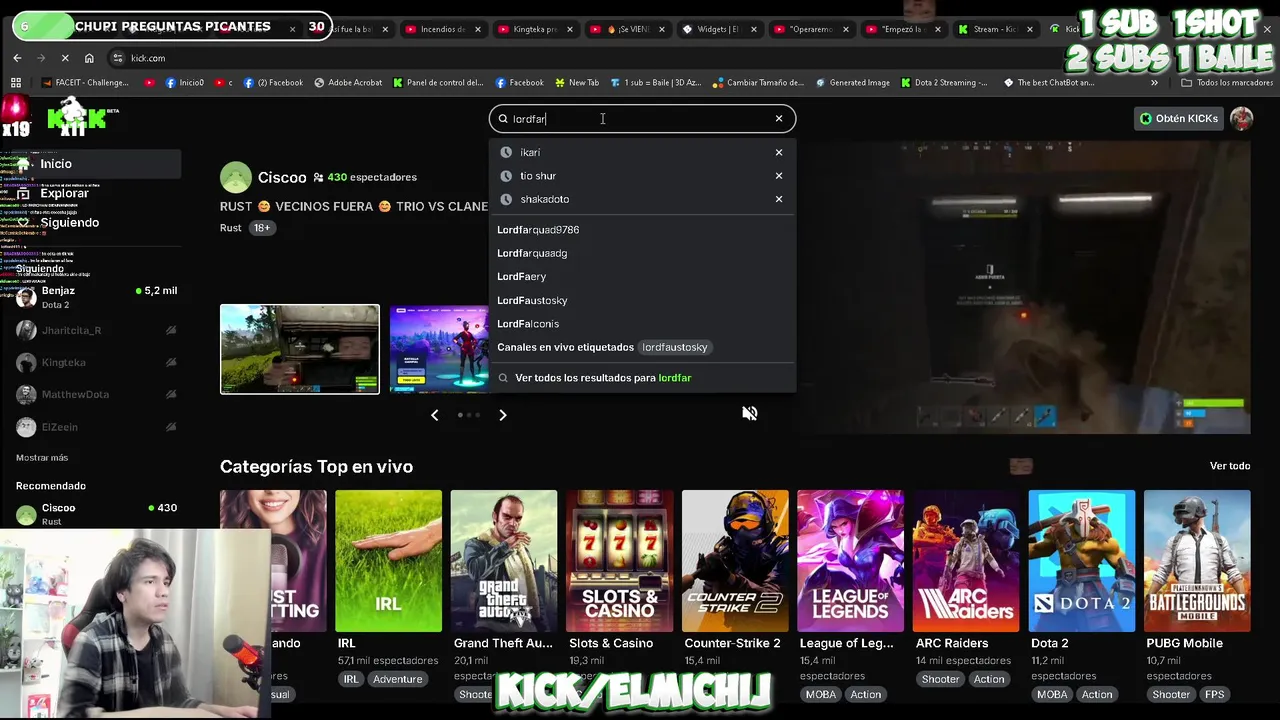The width and height of the screenshot is (1280, 720).
Task: Click the Obtén KICKs button
Action: 1179,118
